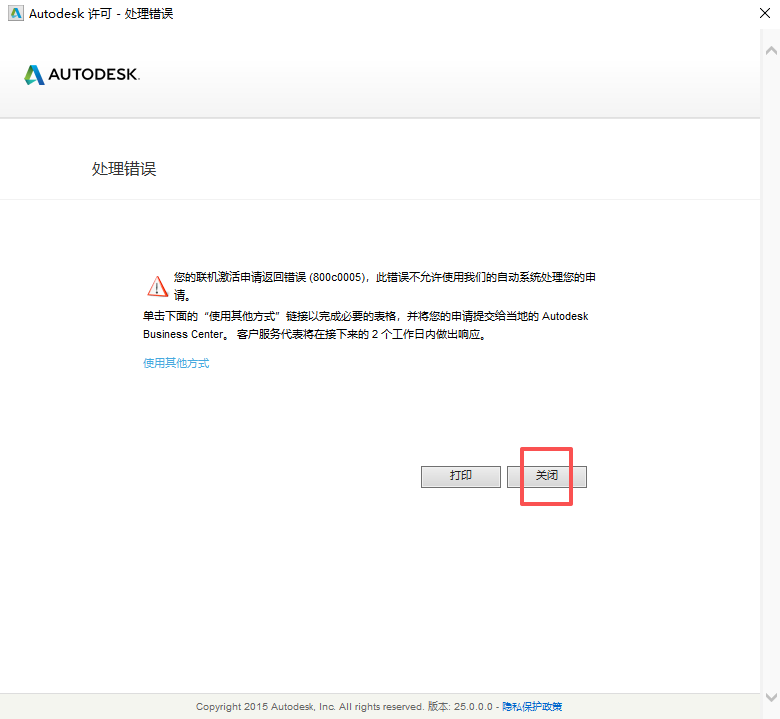Click the 'Business Center' instruction line
780x719 pixels.
(314, 334)
